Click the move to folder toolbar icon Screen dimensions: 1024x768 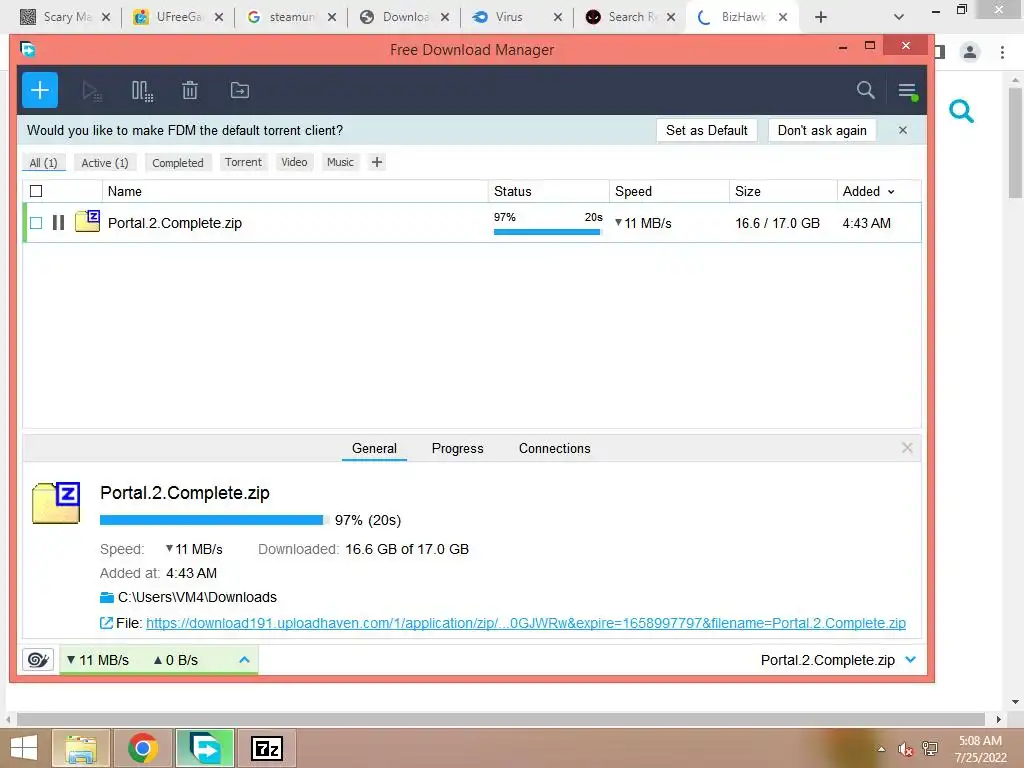[240, 90]
